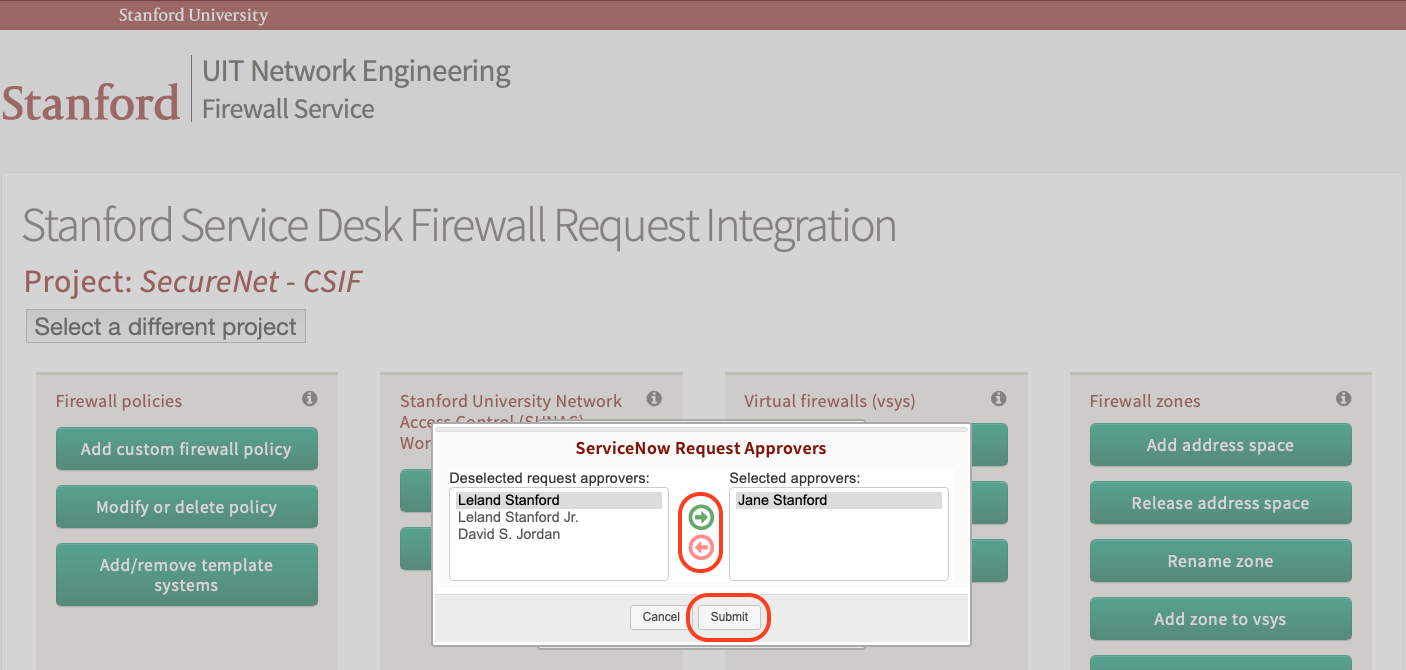Viewport: 1406px width, 670px height.
Task: Open info icon beside Firewall zones
Action: 1343,398
